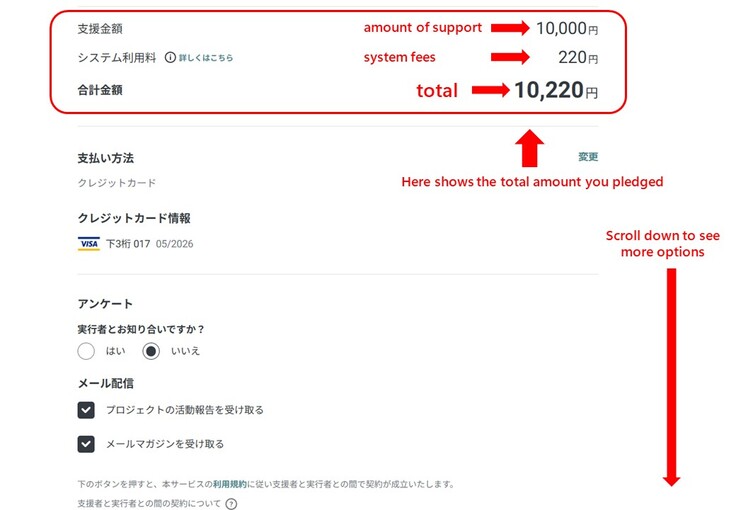Click the 'Scroll down to see more options' note
The width and height of the screenshot is (736, 510).
[662, 244]
